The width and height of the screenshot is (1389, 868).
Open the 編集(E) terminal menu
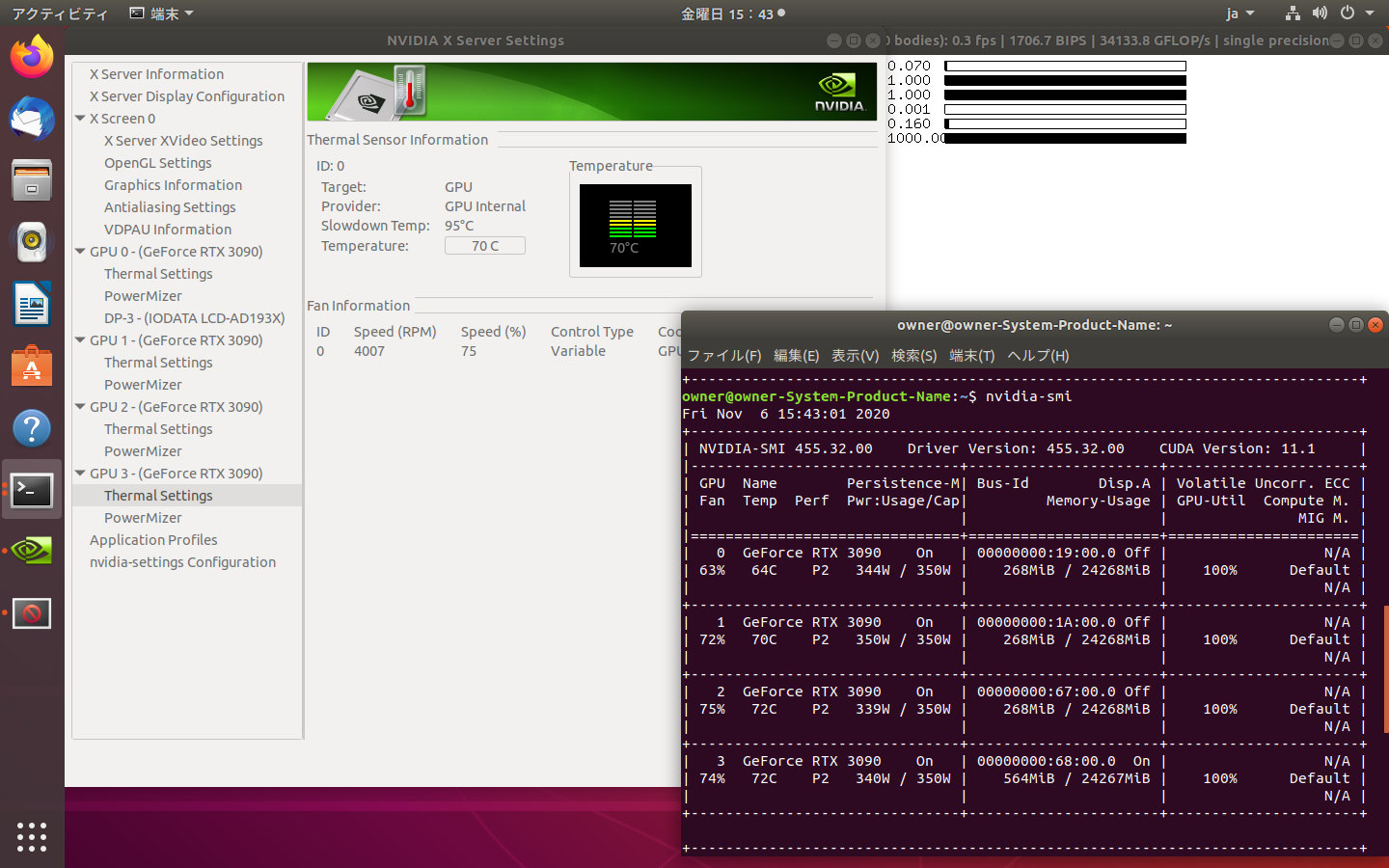click(796, 356)
